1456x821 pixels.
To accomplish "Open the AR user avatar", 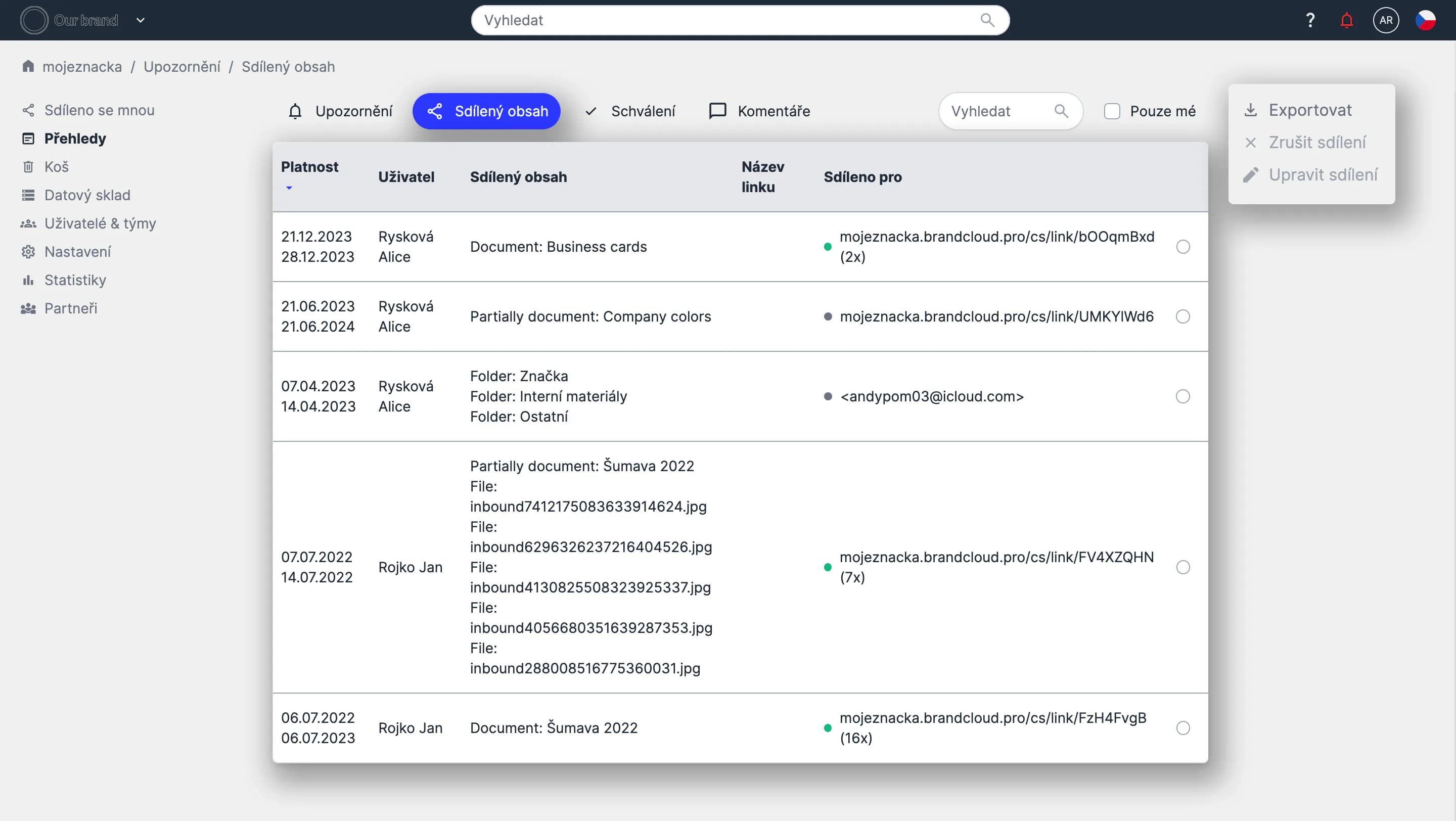I will [1385, 20].
